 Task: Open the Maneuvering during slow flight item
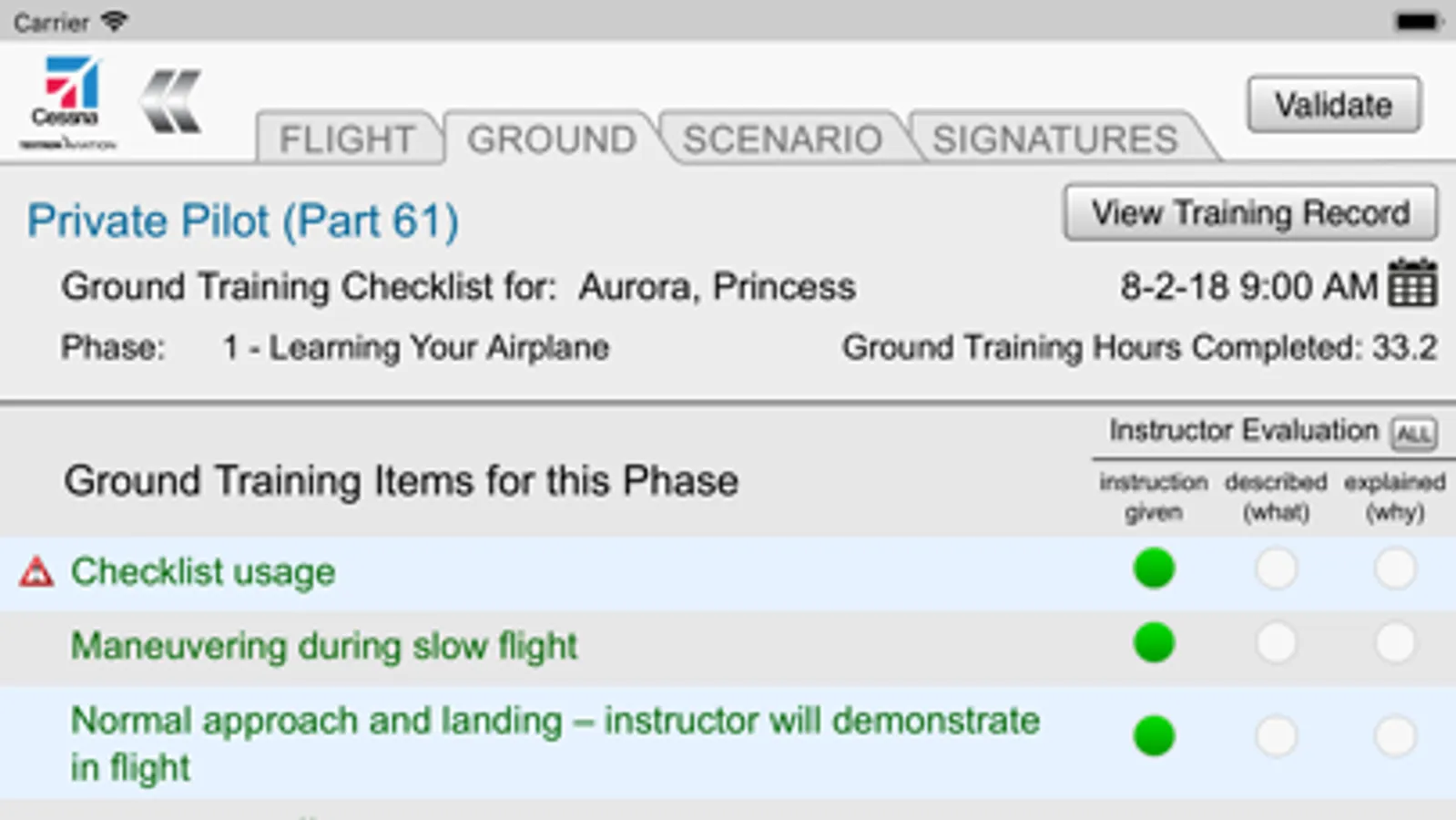tap(324, 646)
